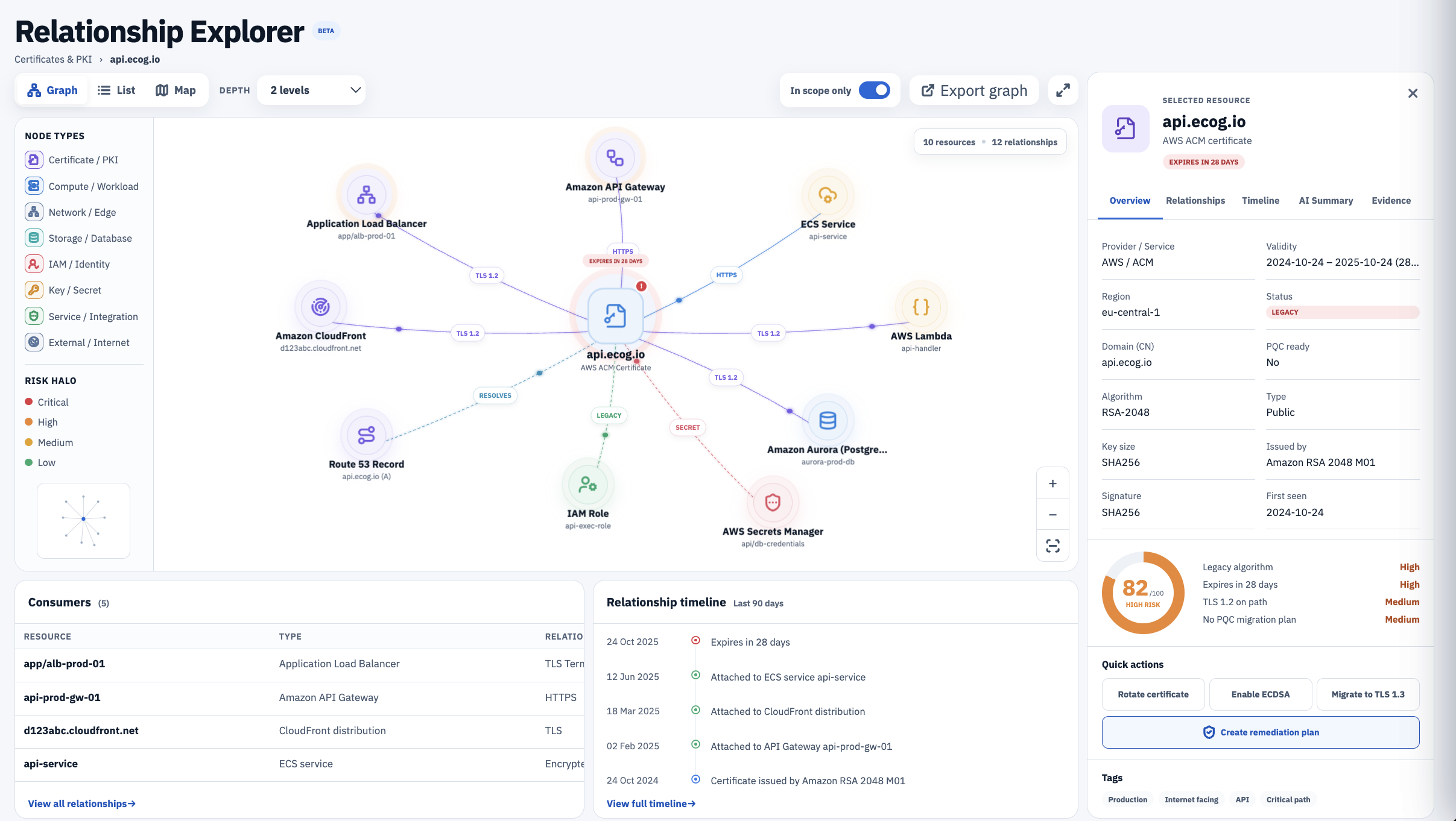
Task: Click the Amazon Aurora database node
Action: (x=828, y=421)
